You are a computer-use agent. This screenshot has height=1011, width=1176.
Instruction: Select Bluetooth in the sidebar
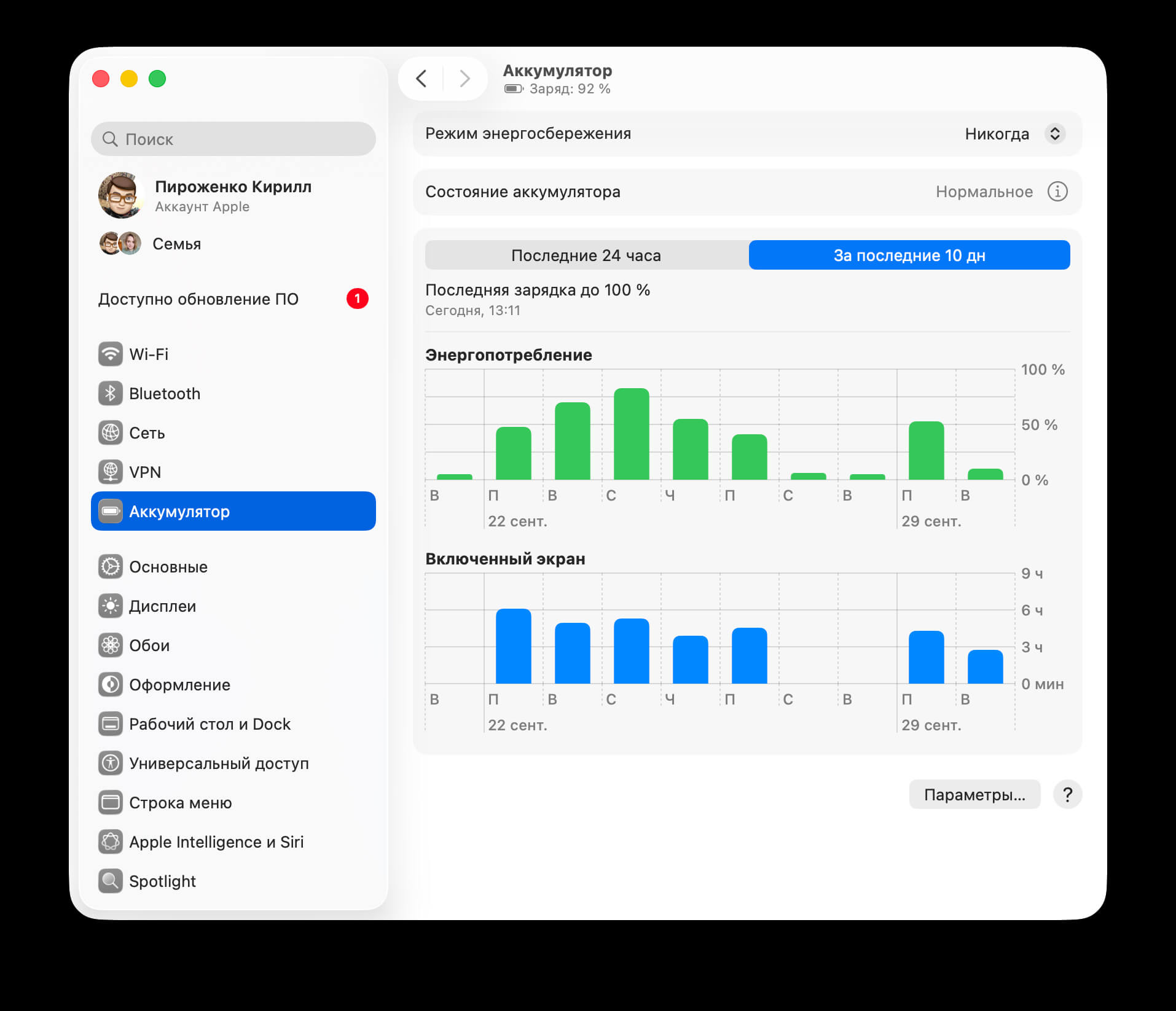coord(233,394)
